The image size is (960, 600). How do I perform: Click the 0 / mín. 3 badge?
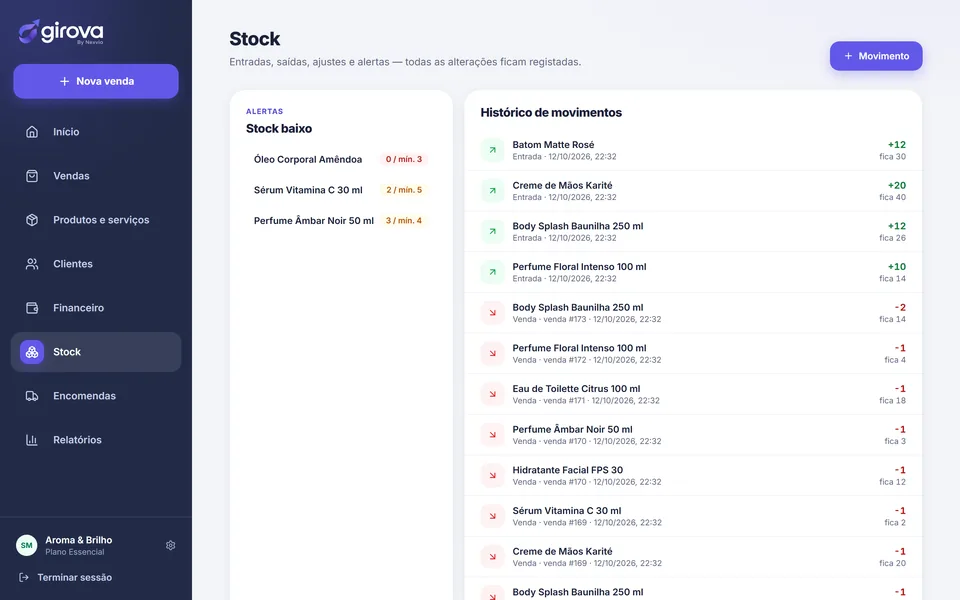click(x=403, y=159)
